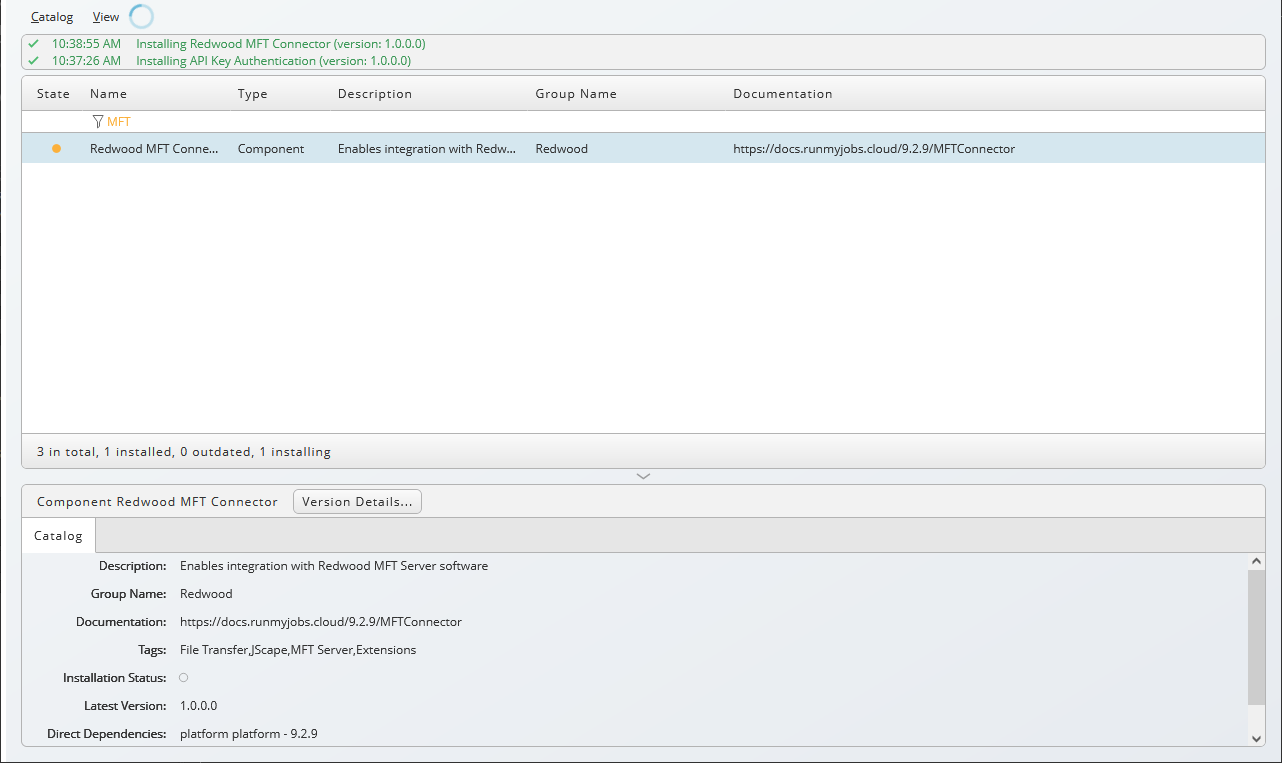The height and width of the screenshot is (763, 1282).
Task: Click the loading spinner icon
Action: point(142,16)
